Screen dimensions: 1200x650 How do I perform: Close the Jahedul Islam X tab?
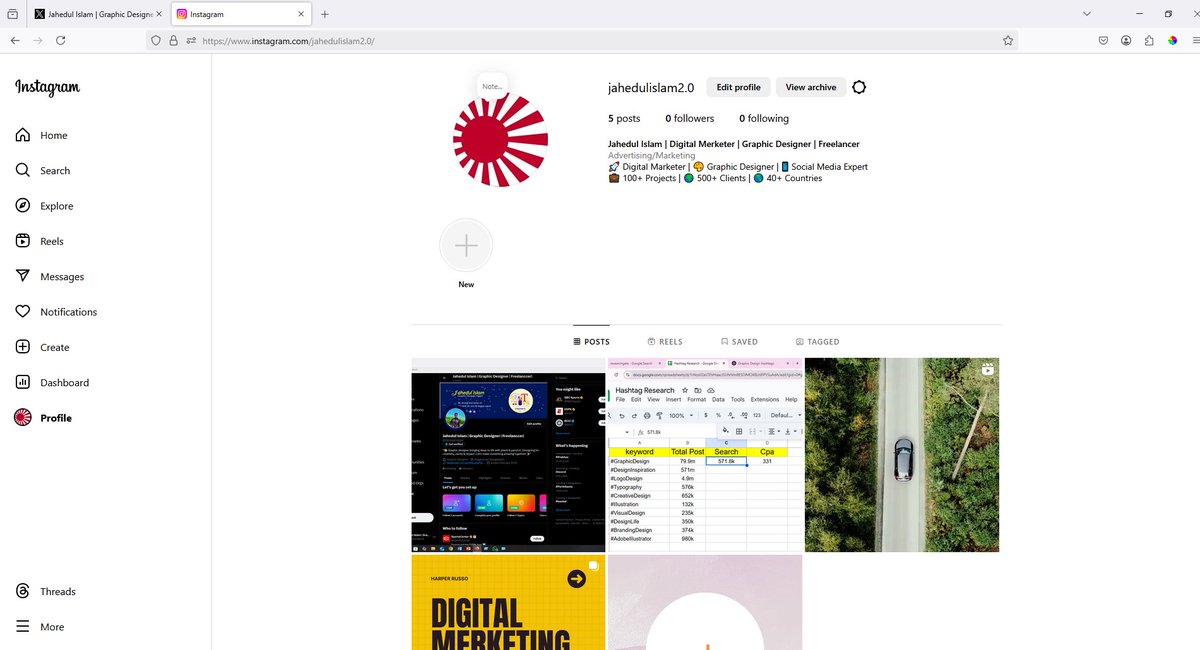point(159,14)
